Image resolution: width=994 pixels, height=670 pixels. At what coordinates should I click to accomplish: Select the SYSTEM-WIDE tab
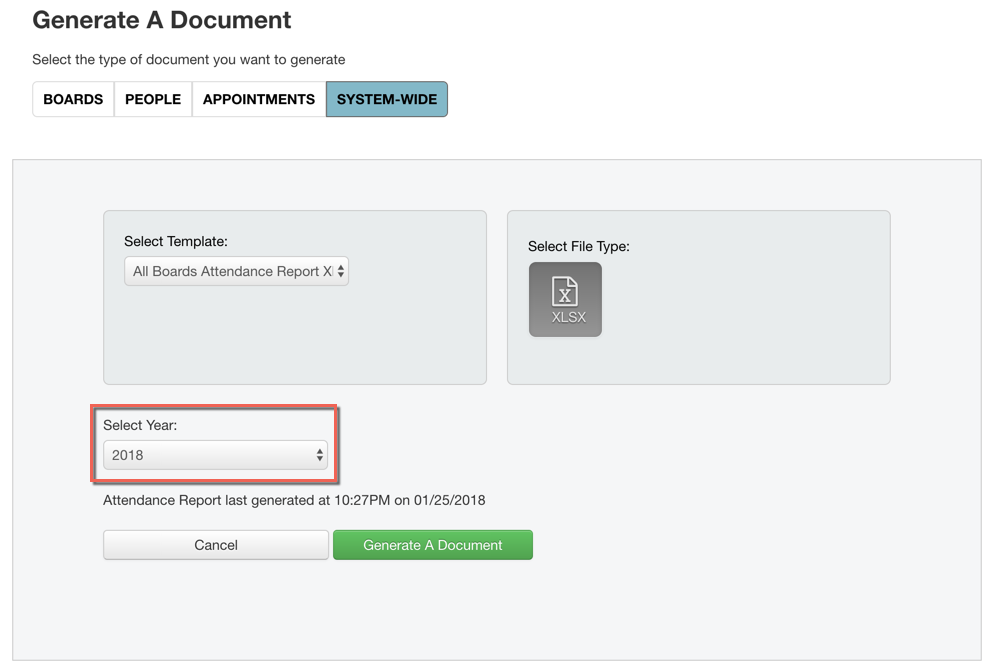tap(387, 99)
